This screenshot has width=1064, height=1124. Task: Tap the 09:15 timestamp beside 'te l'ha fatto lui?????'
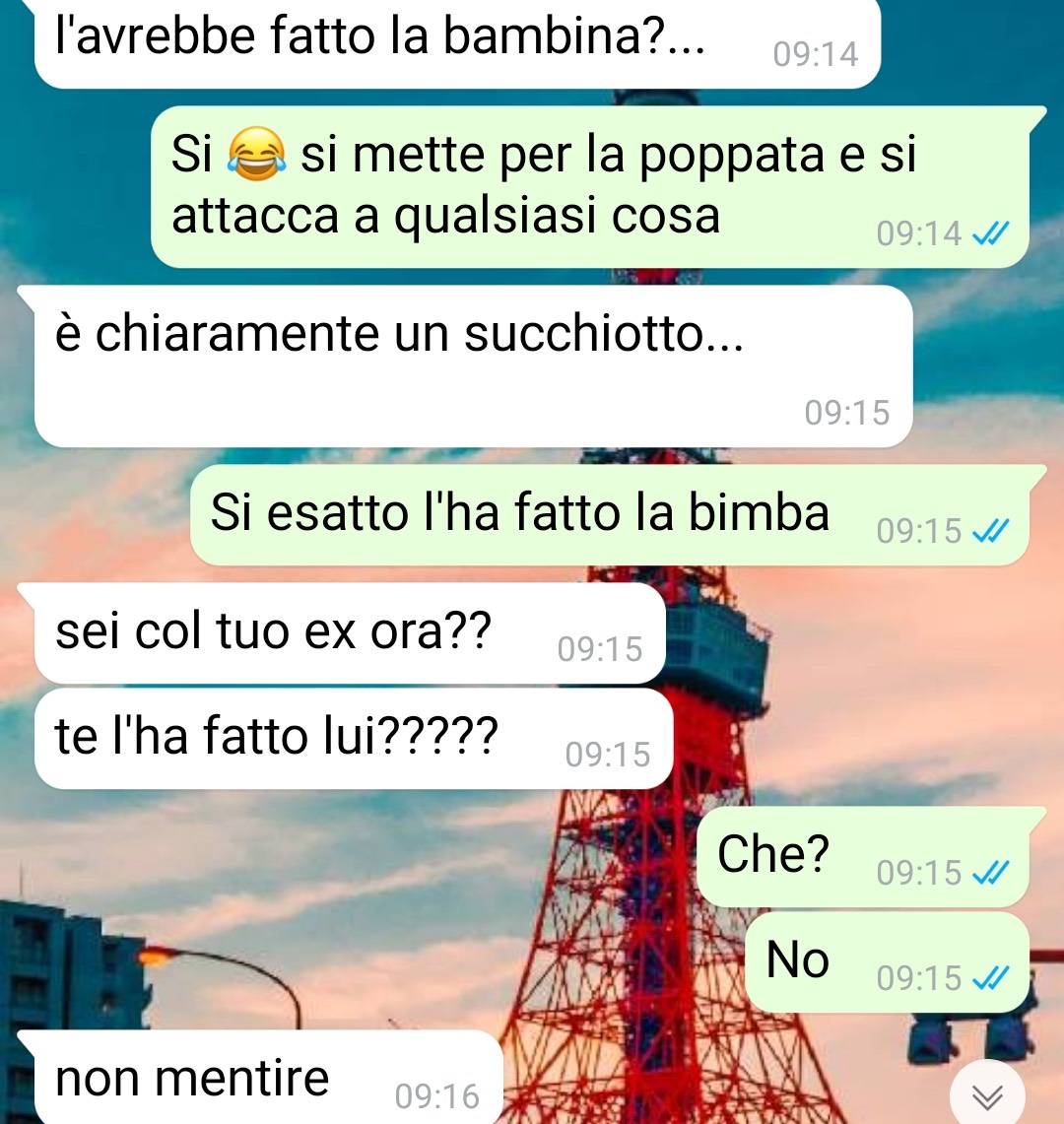(x=607, y=755)
